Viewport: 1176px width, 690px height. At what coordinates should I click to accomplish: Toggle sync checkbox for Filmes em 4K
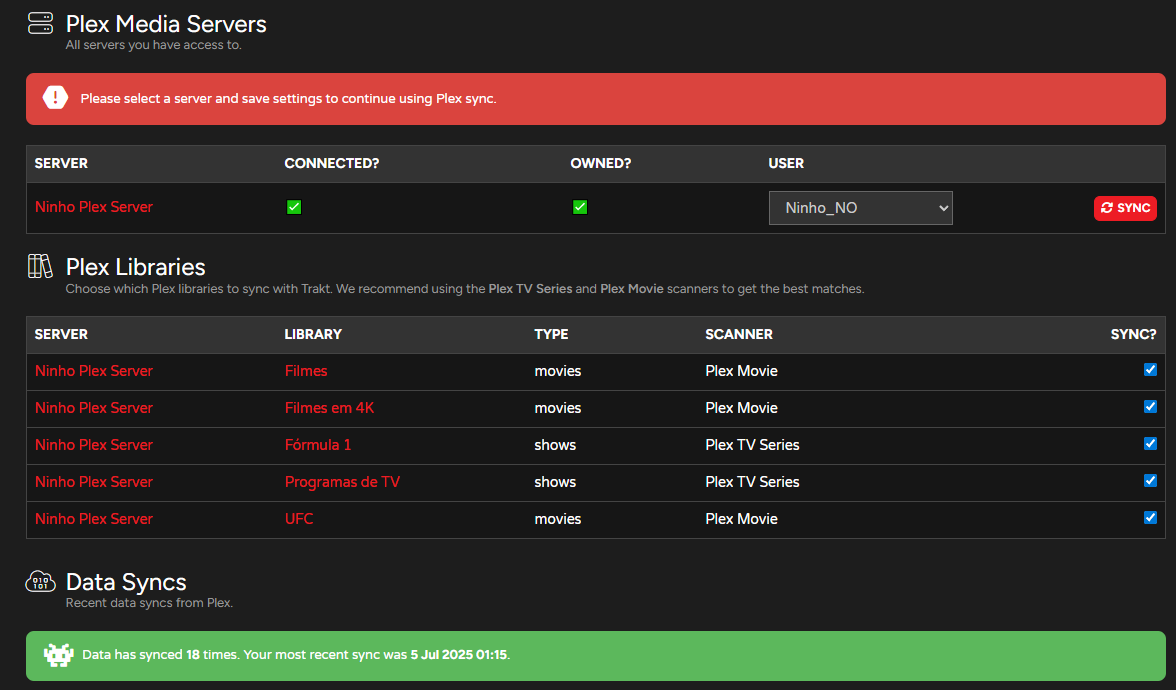coord(1150,406)
